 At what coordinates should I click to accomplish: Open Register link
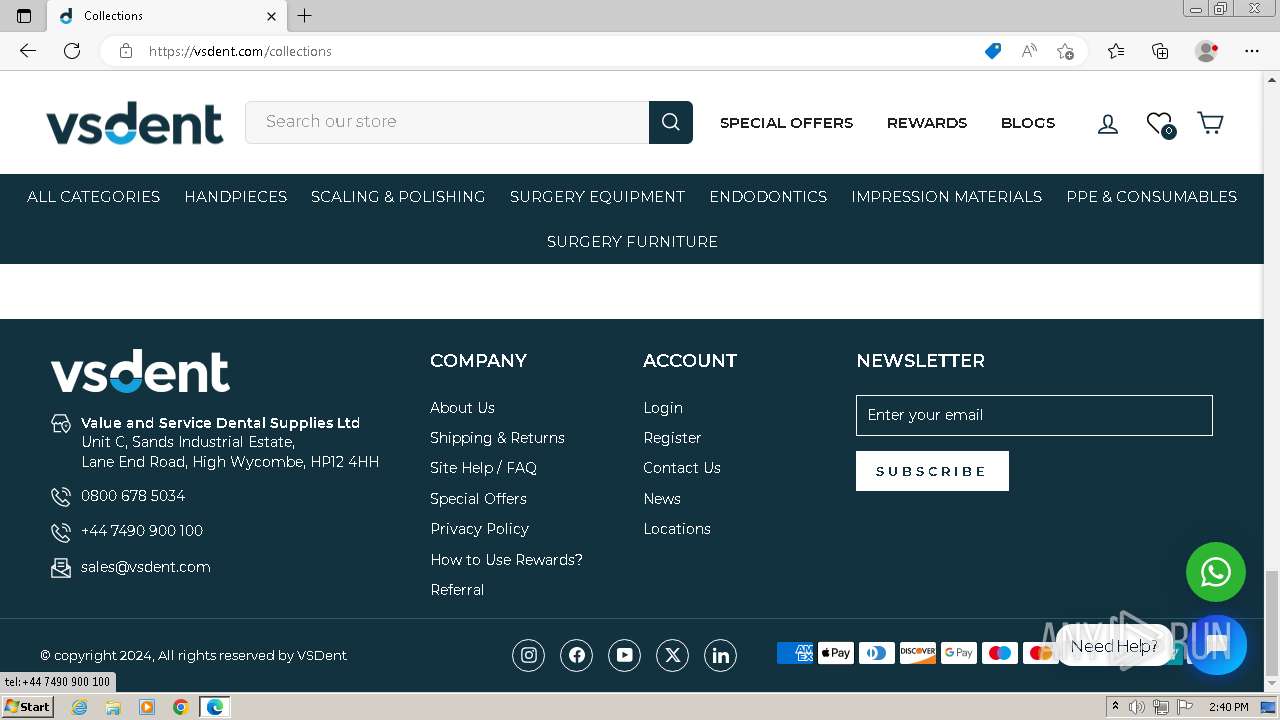click(x=672, y=438)
